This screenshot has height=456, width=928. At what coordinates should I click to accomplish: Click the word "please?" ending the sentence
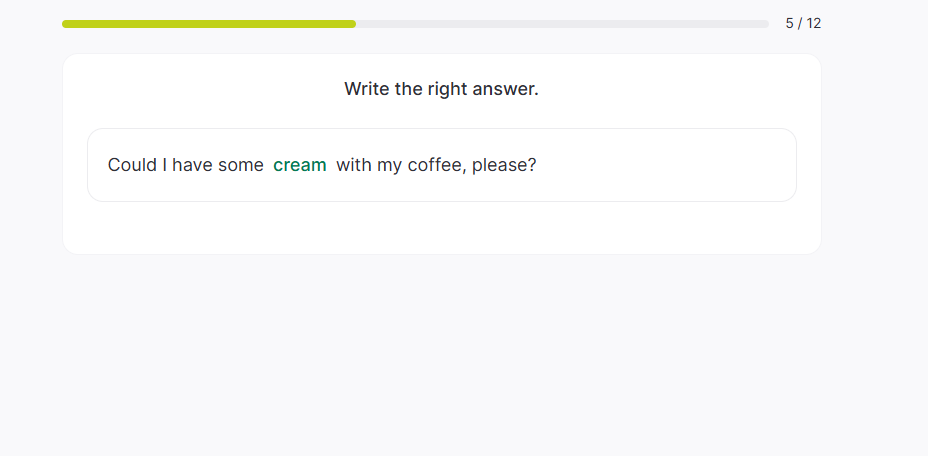[x=504, y=165]
